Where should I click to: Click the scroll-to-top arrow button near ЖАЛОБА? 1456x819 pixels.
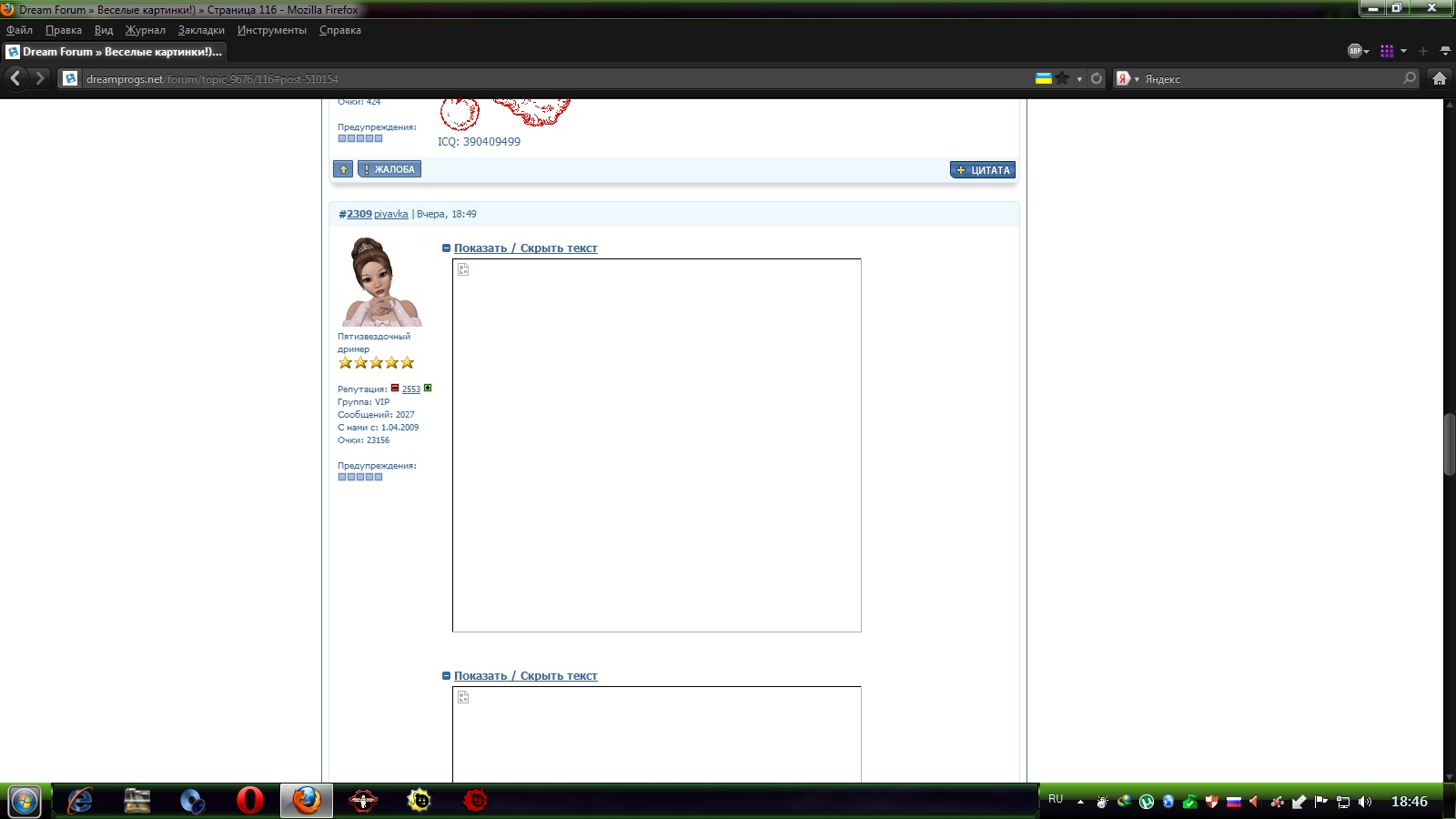(x=343, y=169)
